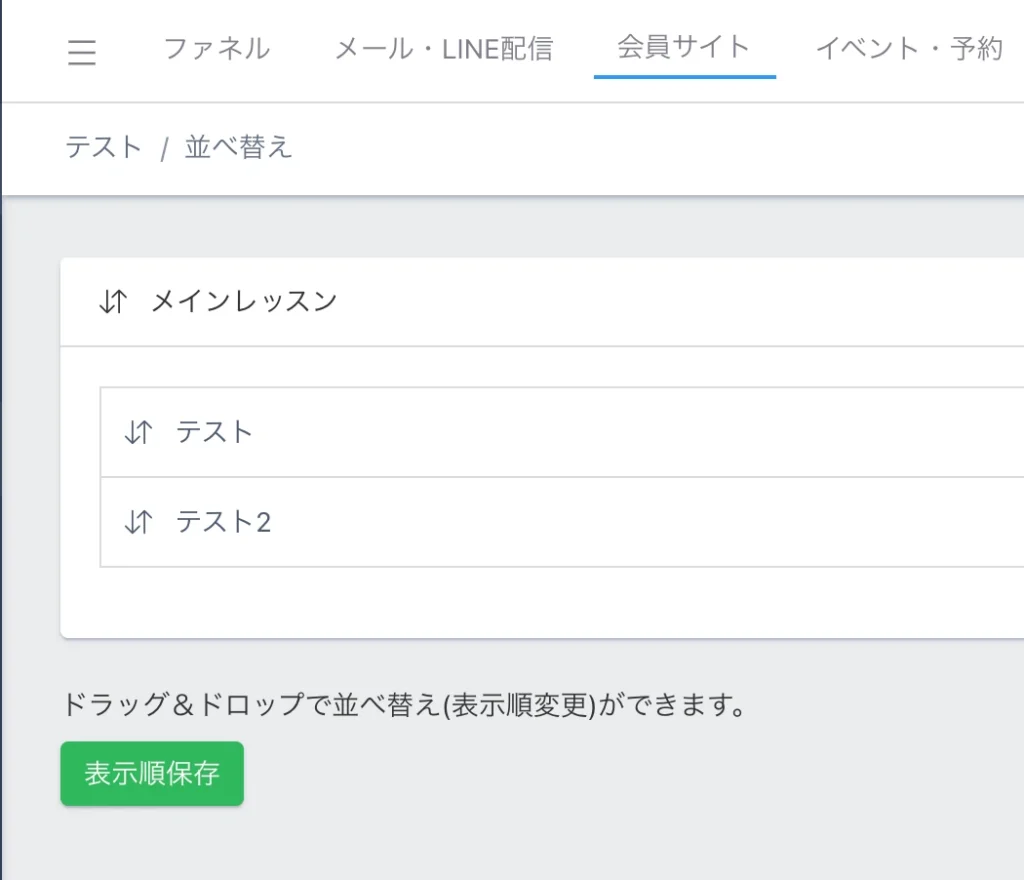The image size is (1024, 880).
Task: Open the ファネル tab
Action: (x=217, y=49)
